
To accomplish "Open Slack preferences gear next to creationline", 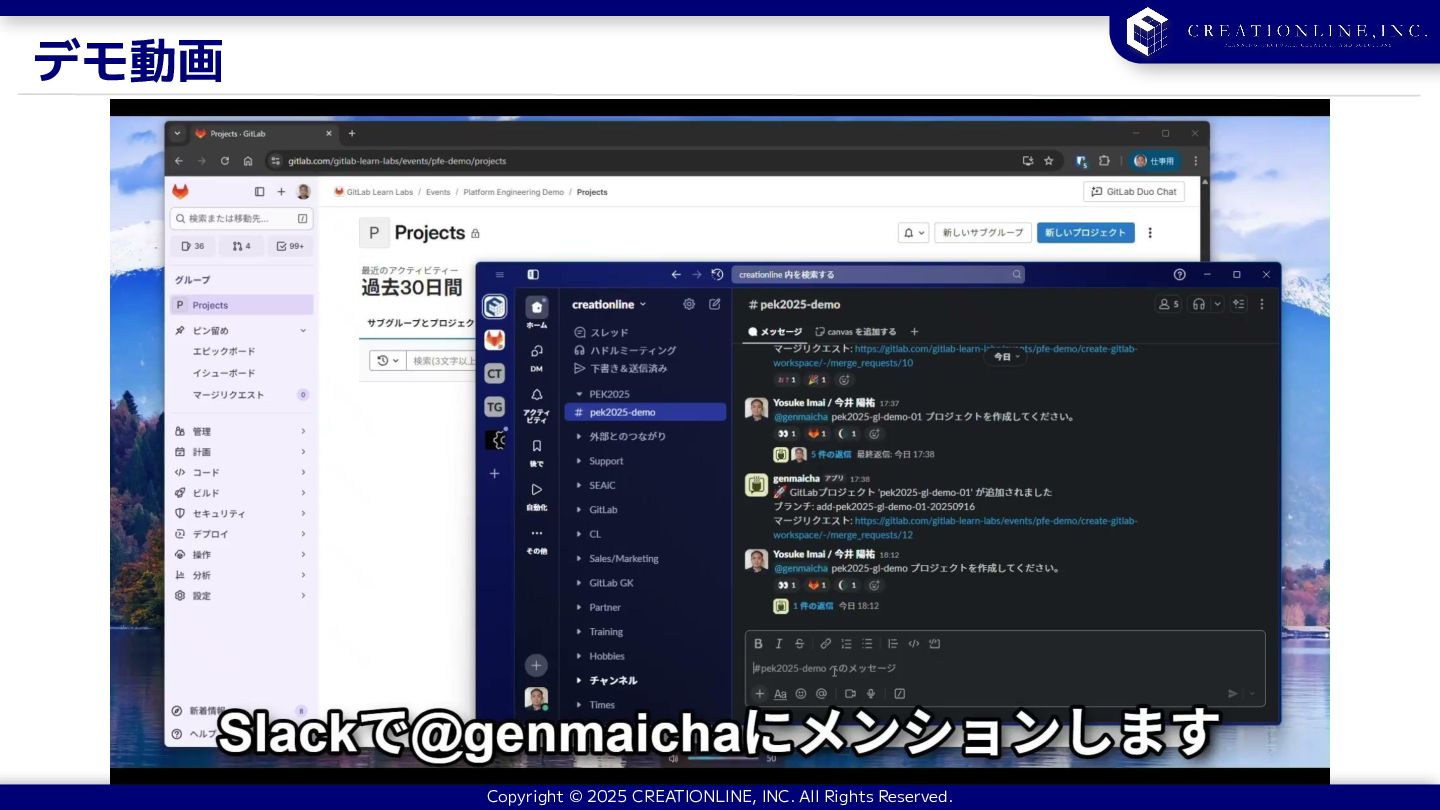I will click(689, 304).
